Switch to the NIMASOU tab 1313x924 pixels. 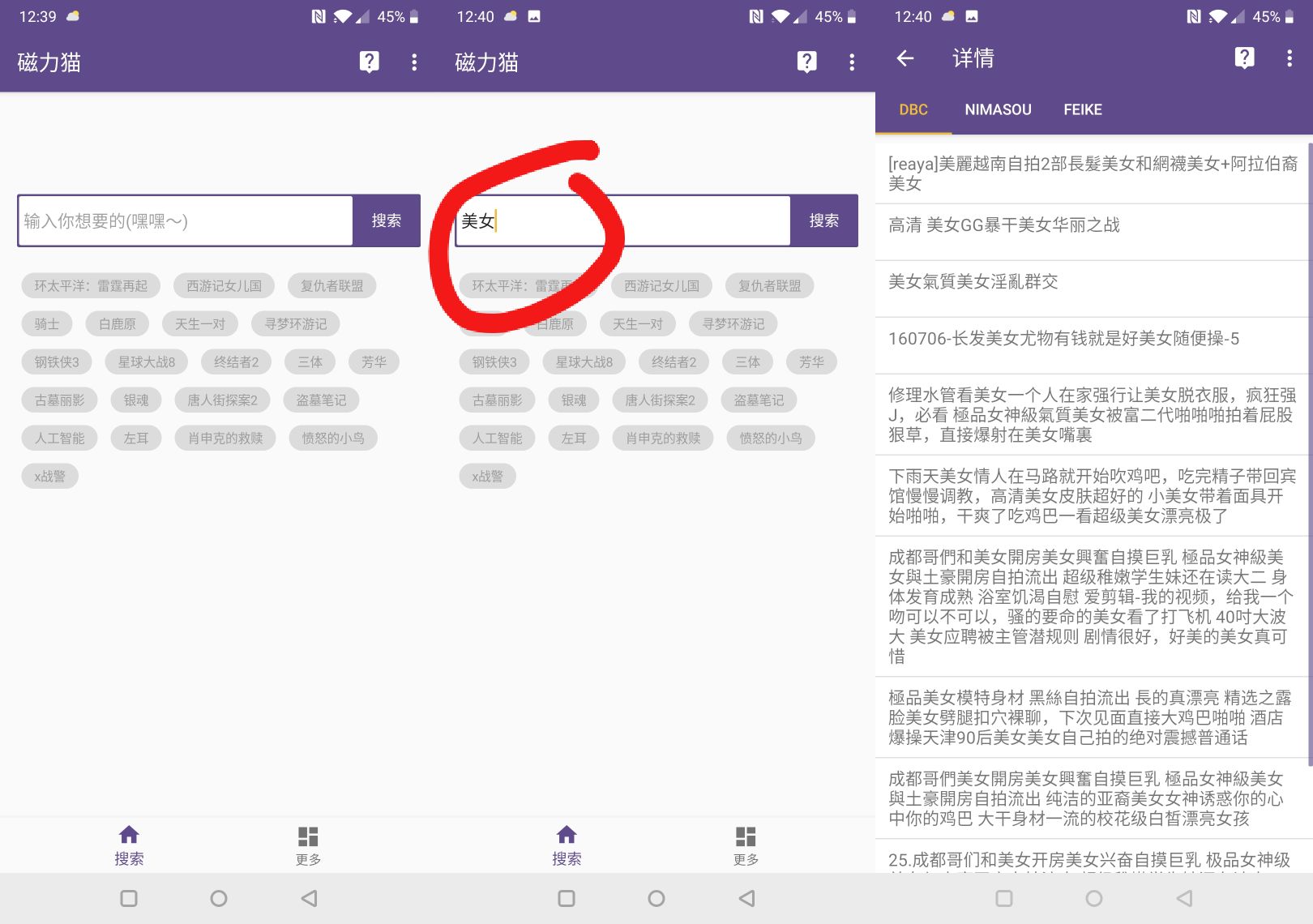pos(998,109)
